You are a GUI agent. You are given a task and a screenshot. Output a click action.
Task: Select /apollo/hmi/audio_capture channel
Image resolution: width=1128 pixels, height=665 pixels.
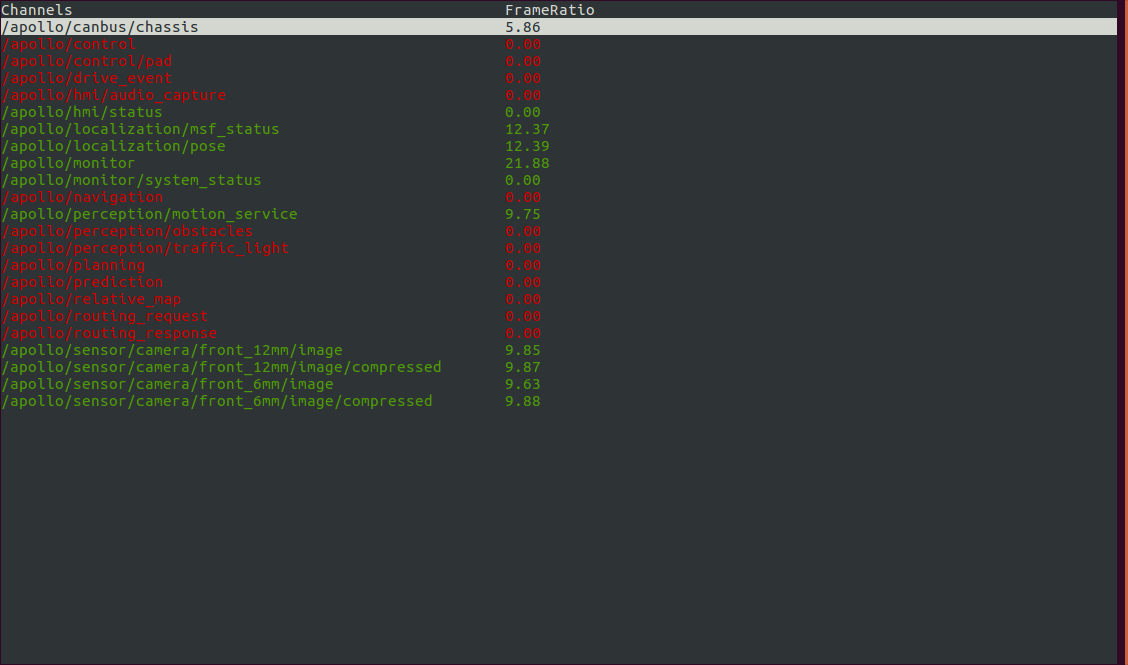tap(114, 96)
